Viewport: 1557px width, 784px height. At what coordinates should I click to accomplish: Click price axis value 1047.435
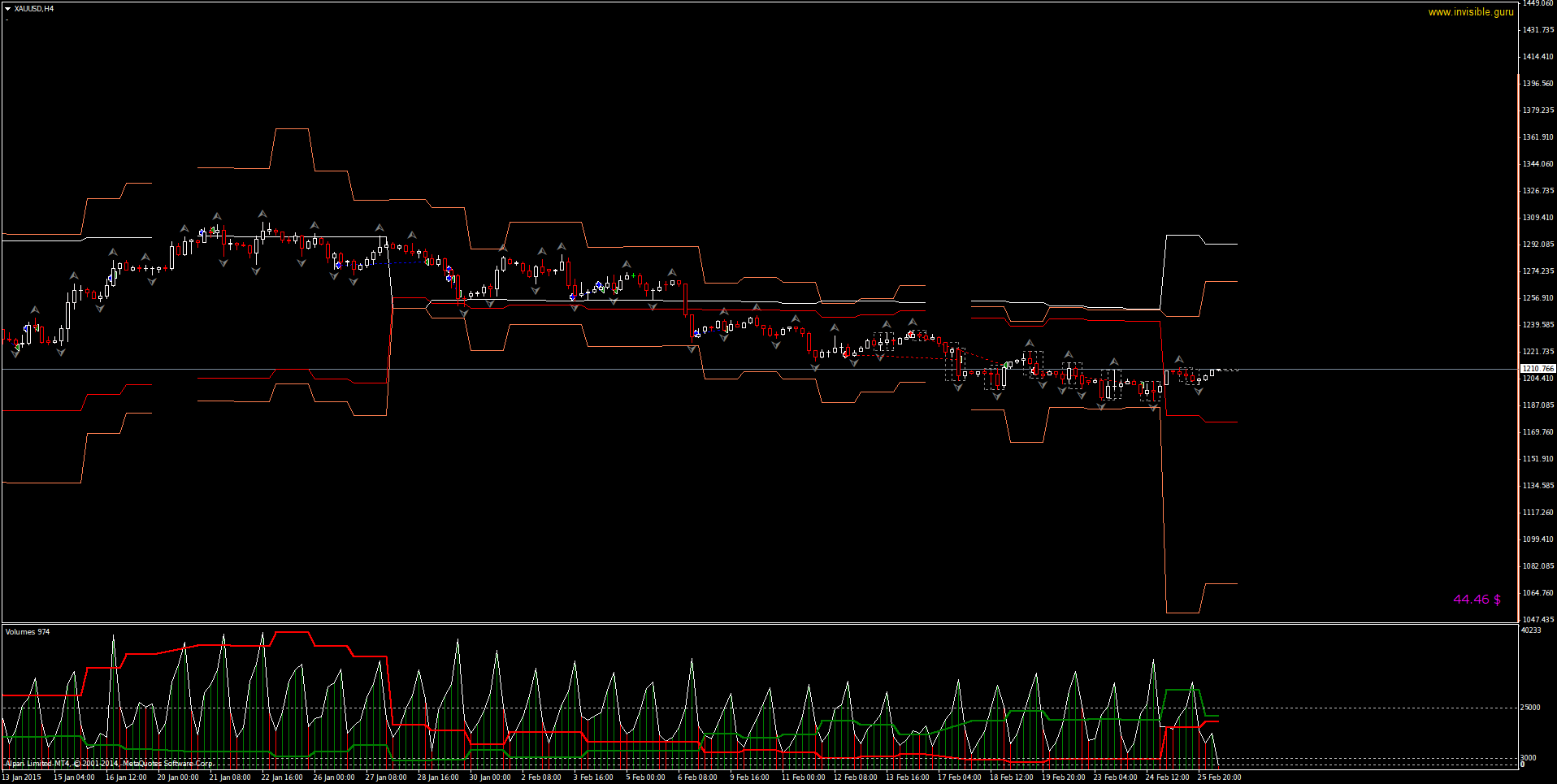point(1537,620)
